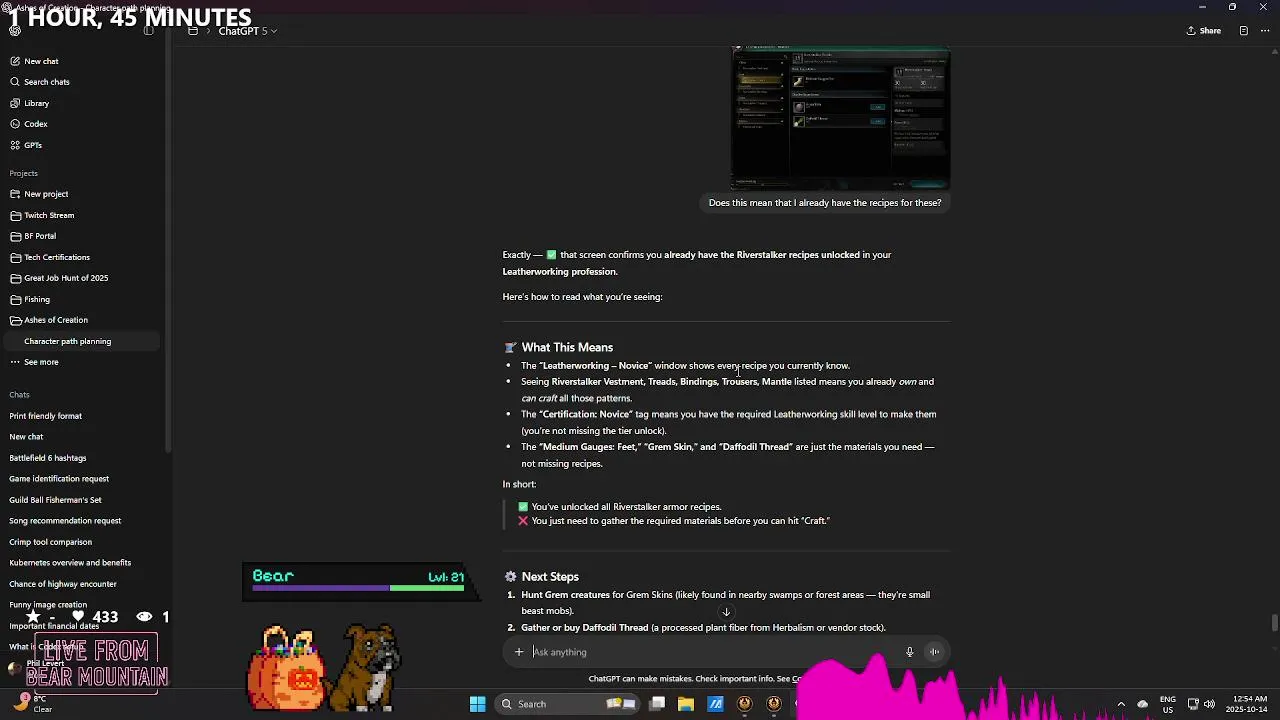Click the page vertical scrollbar

click(1274, 623)
